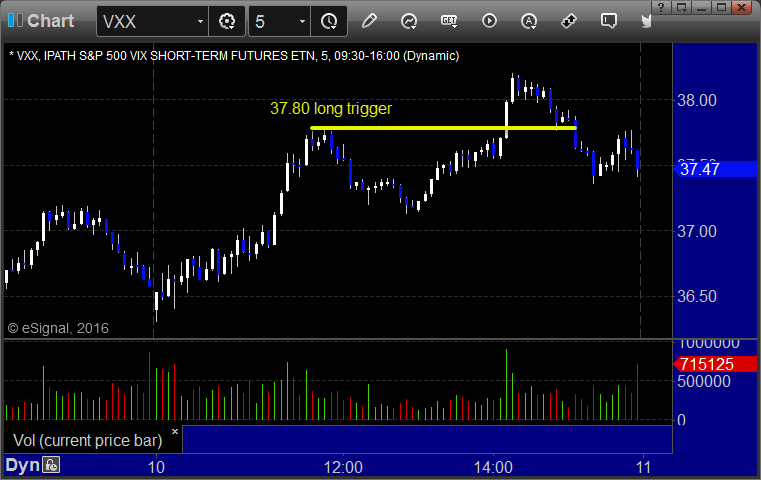This screenshot has width=761, height=480.
Task: Open the circled A alerts icon
Action: point(529,21)
